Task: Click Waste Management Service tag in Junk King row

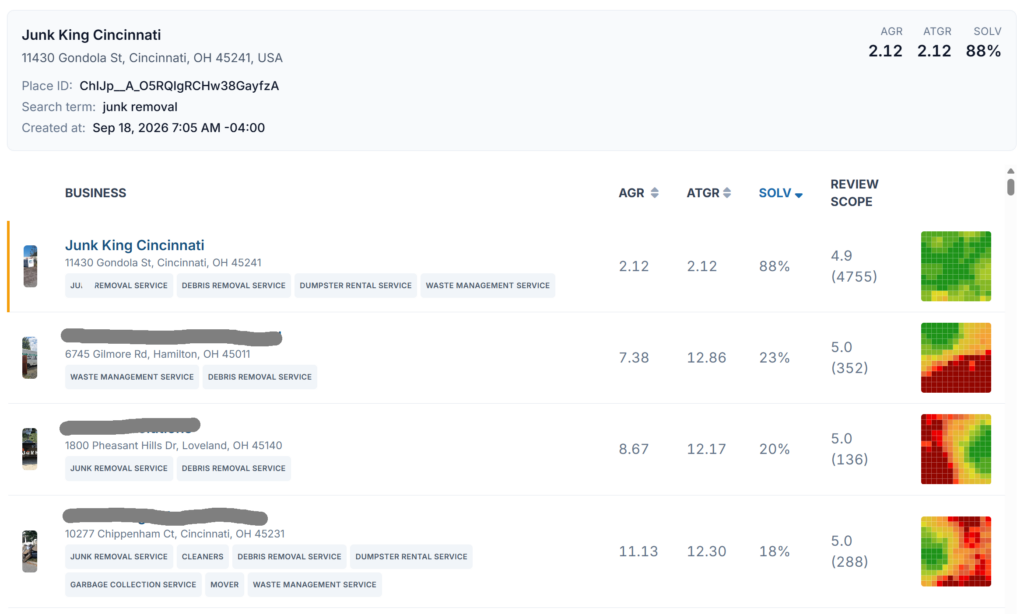Action: pos(488,285)
